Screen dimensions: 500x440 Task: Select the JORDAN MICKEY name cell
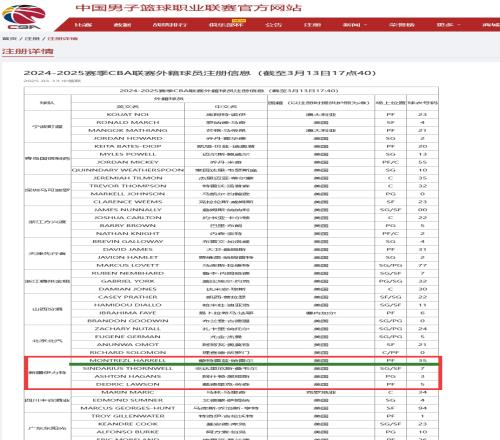coord(128,162)
